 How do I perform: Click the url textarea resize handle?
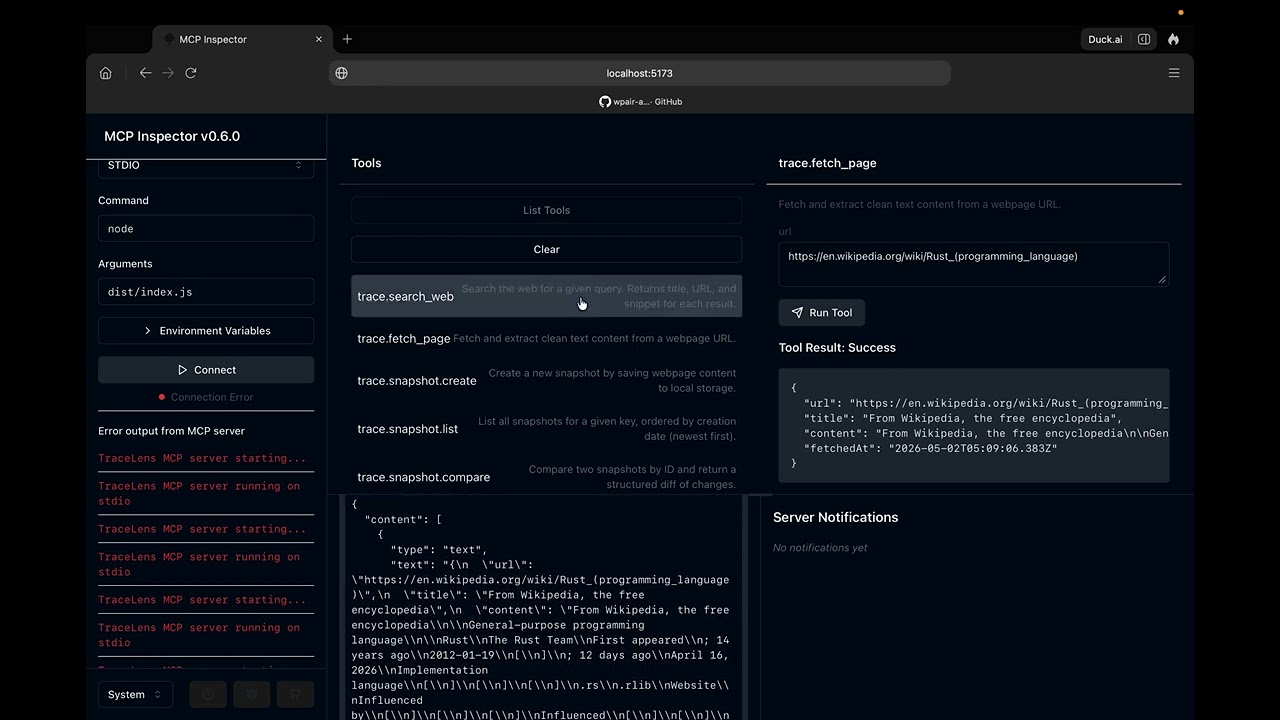tap(1162, 279)
